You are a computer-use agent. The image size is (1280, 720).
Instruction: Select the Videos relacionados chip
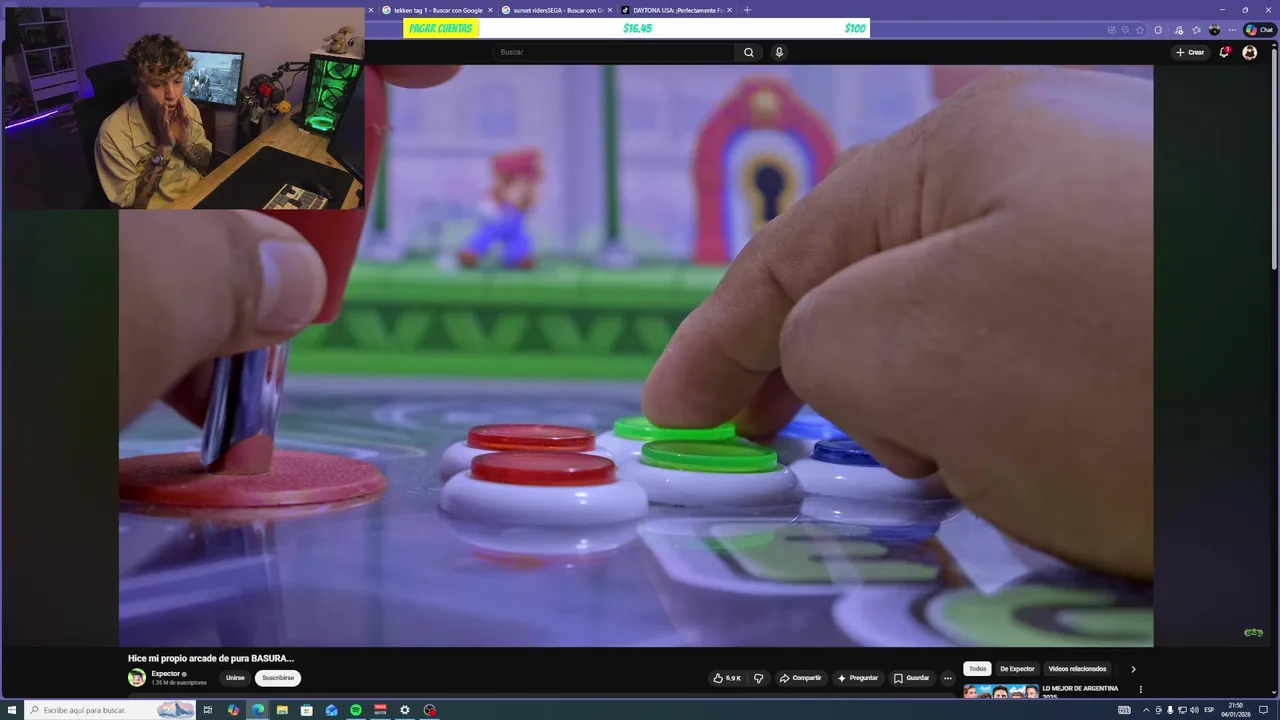click(1077, 669)
